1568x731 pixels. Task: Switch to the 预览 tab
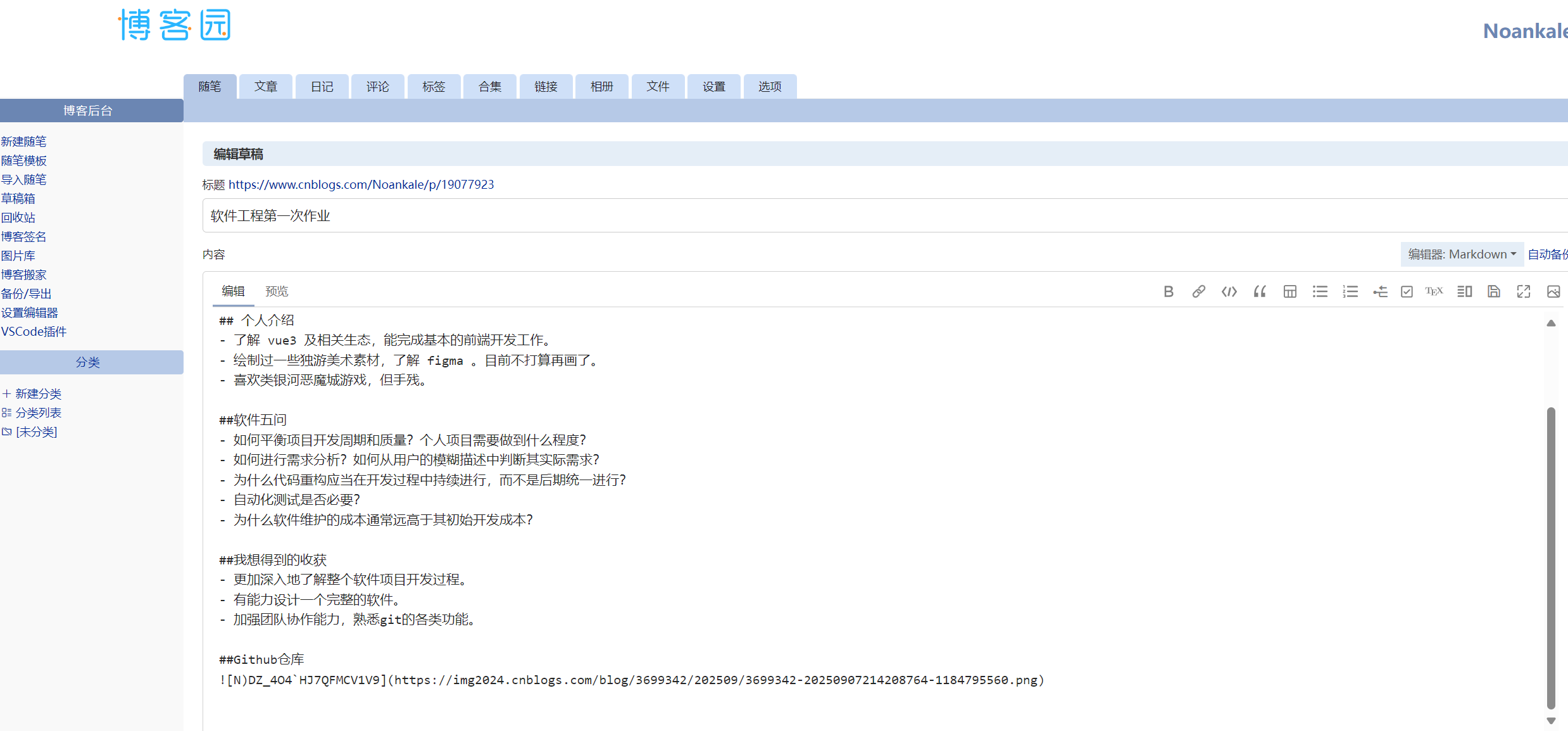point(277,291)
